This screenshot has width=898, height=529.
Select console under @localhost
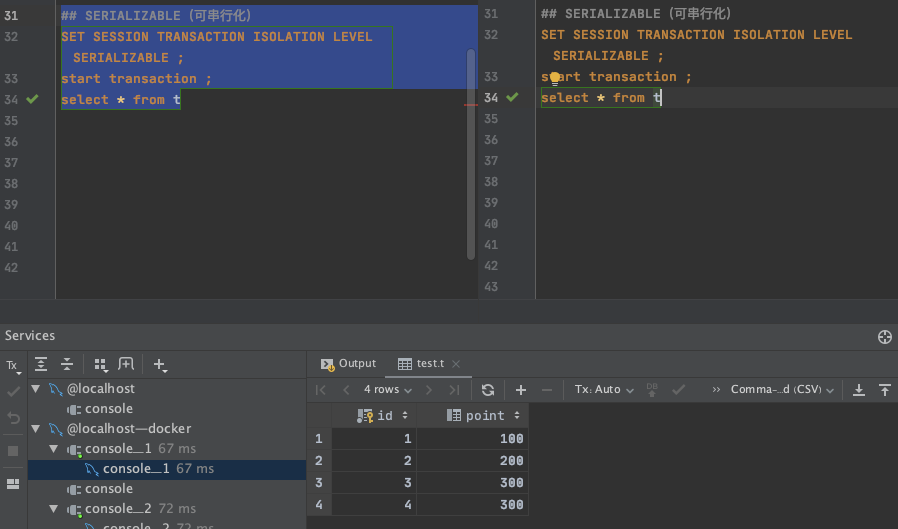pyautogui.click(x=109, y=409)
